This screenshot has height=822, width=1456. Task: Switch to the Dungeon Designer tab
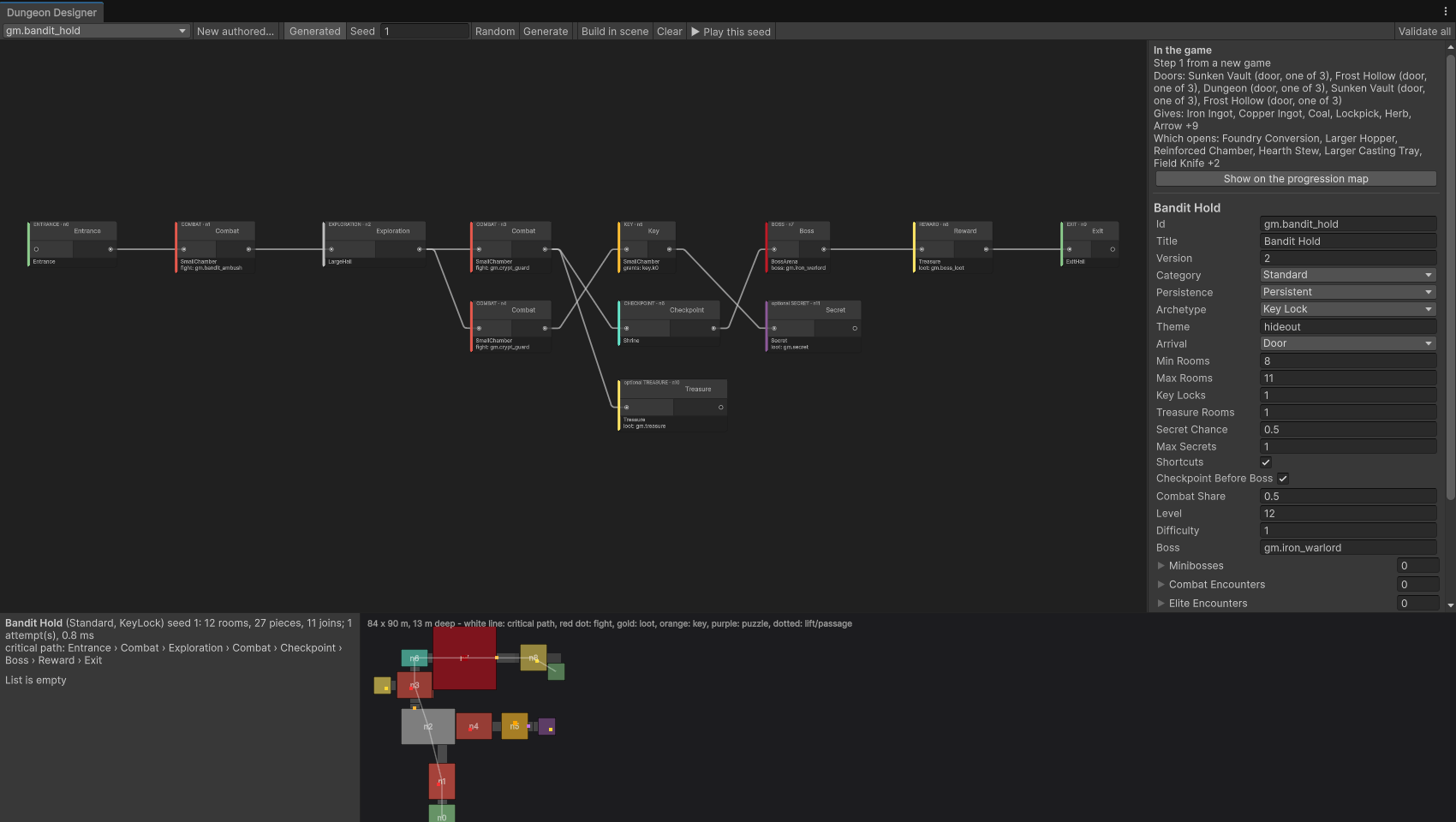(51, 12)
